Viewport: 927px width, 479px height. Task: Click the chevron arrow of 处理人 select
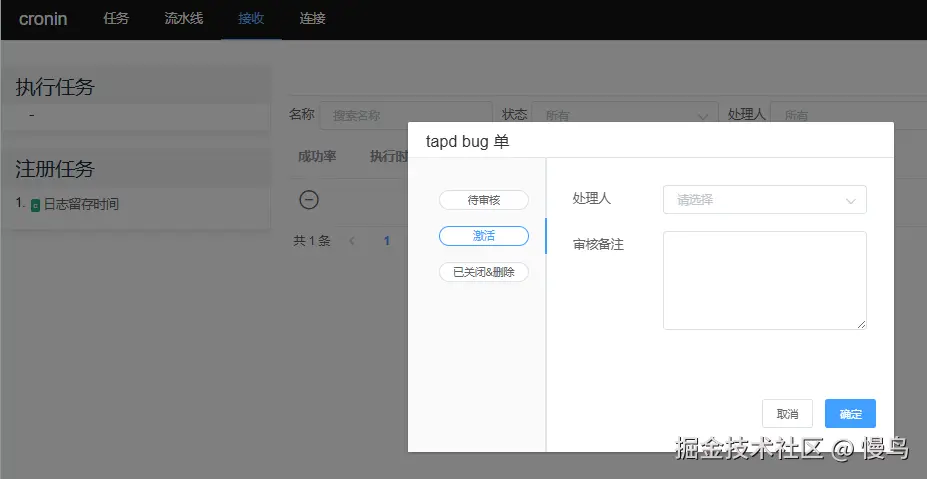[x=851, y=201]
